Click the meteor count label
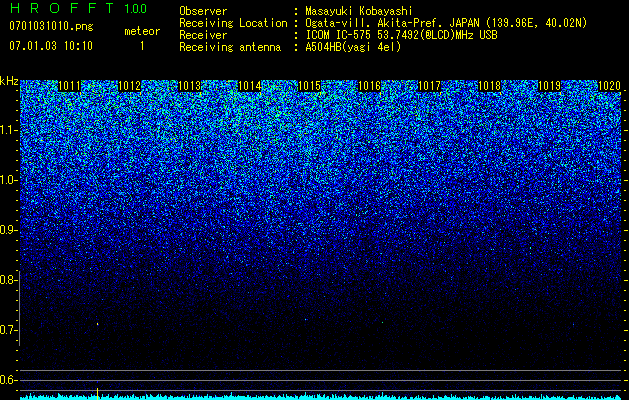629x400 pixels. [x=142, y=31]
